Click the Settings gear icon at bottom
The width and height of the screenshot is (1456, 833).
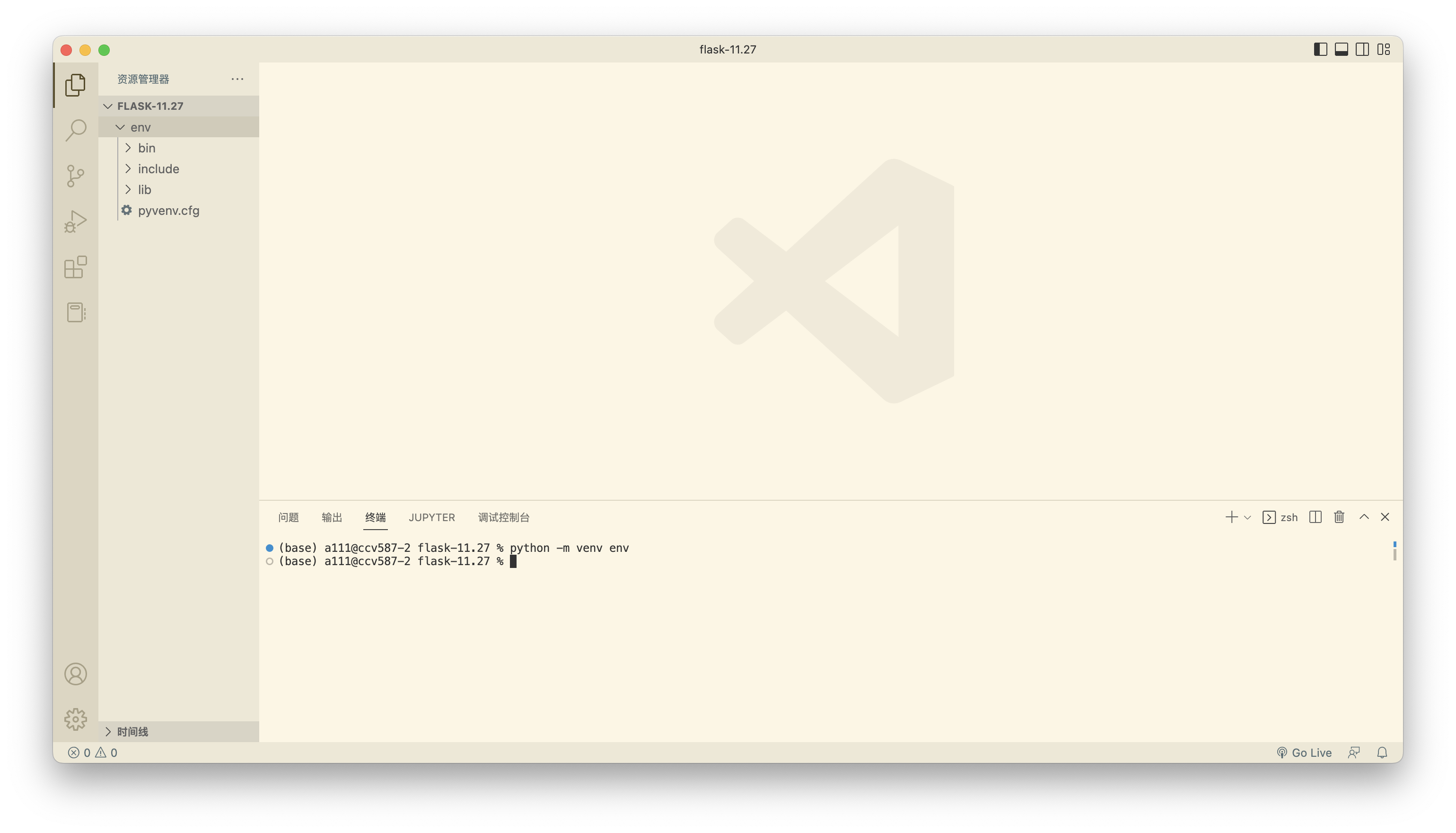75,719
